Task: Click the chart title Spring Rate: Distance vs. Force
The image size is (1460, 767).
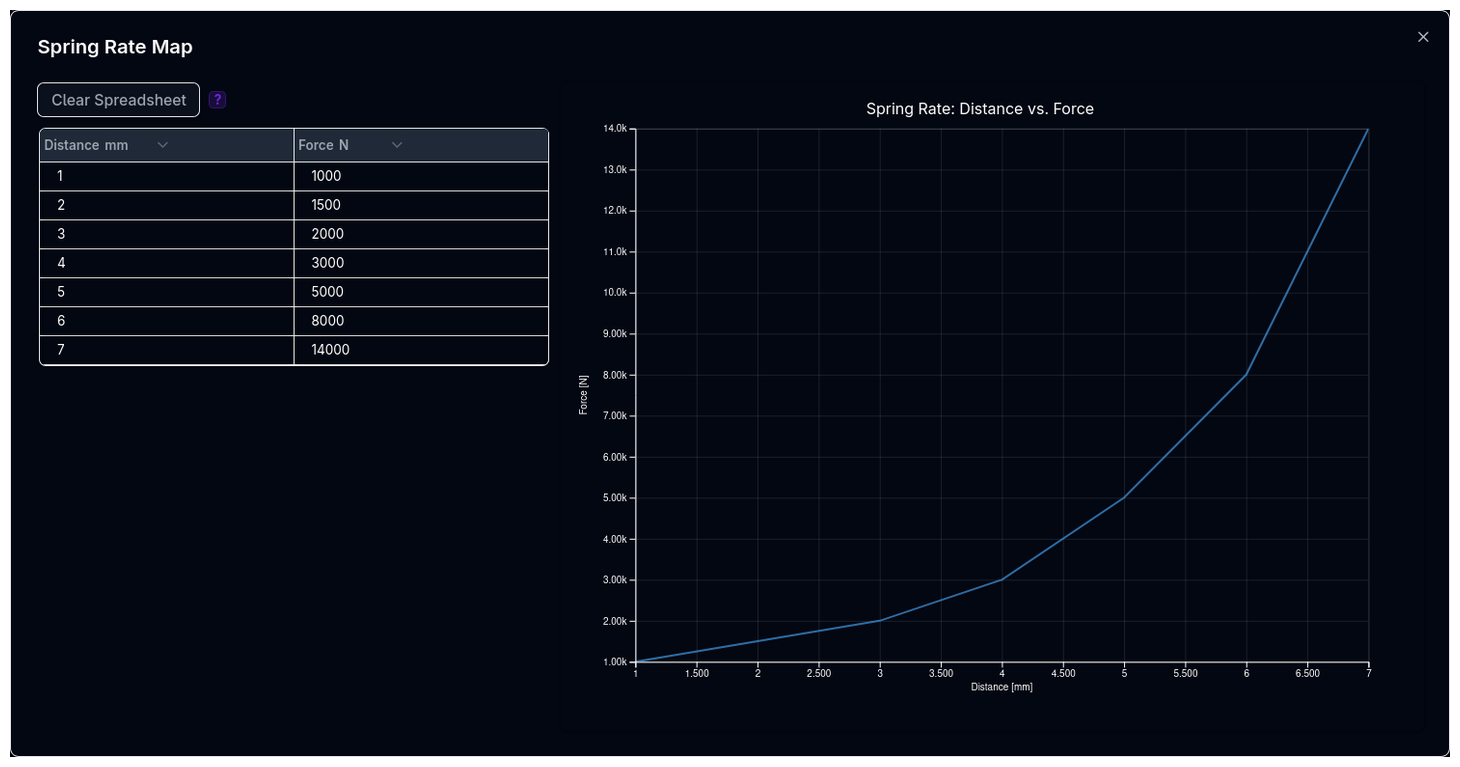Action: tap(979, 109)
